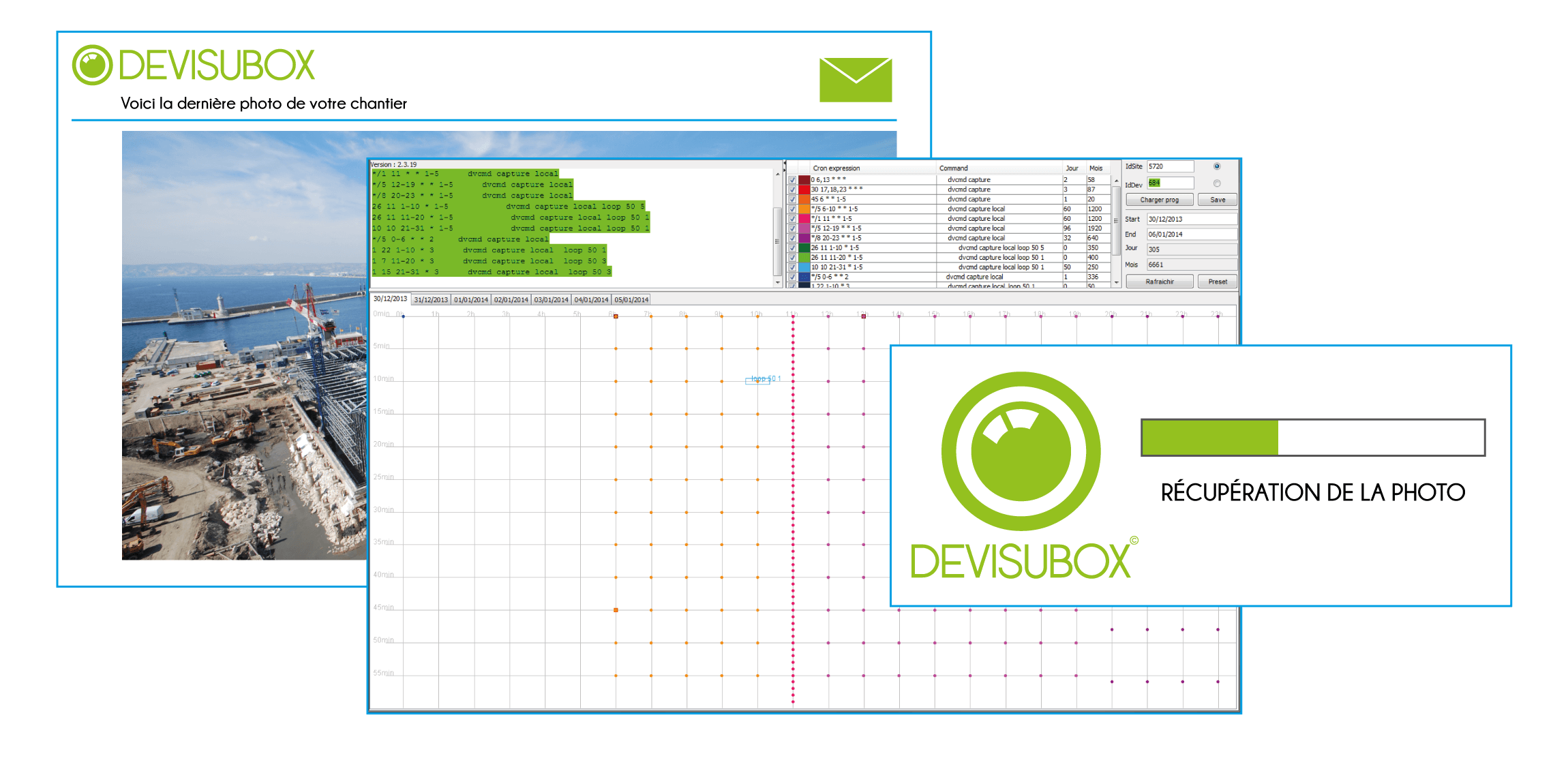Screen dimensions: 1568x784
Task: Click the Devisubox logo in the email header
Action: [x=194, y=65]
